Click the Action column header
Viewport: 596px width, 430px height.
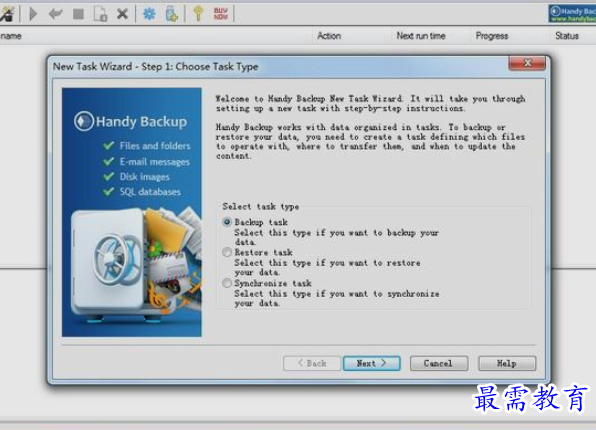pyautogui.click(x=329, y=36)
